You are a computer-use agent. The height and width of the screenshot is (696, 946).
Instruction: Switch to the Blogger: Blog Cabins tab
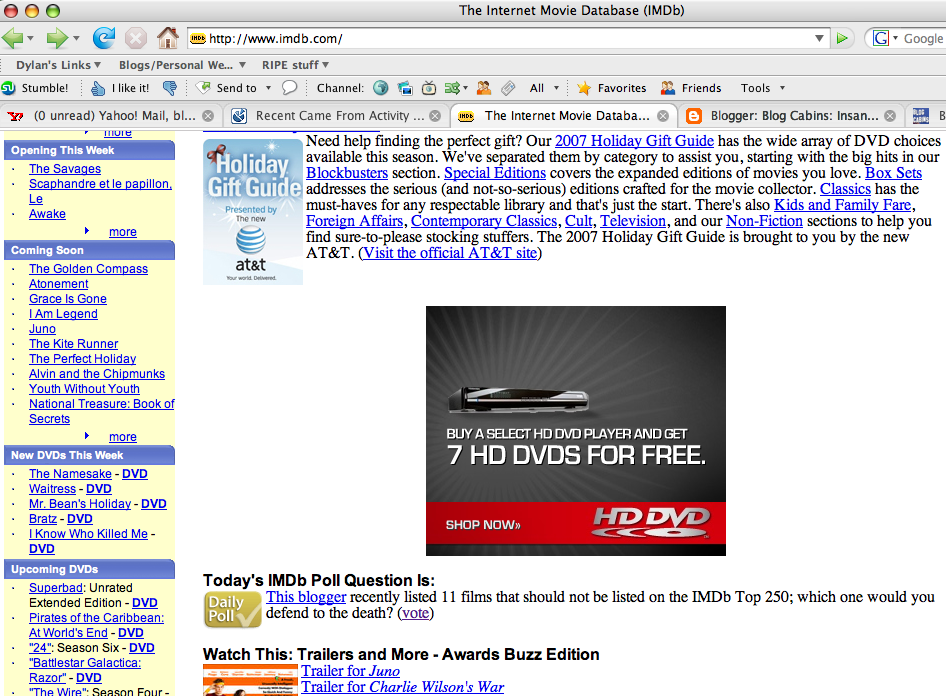(x=793, y=116)
